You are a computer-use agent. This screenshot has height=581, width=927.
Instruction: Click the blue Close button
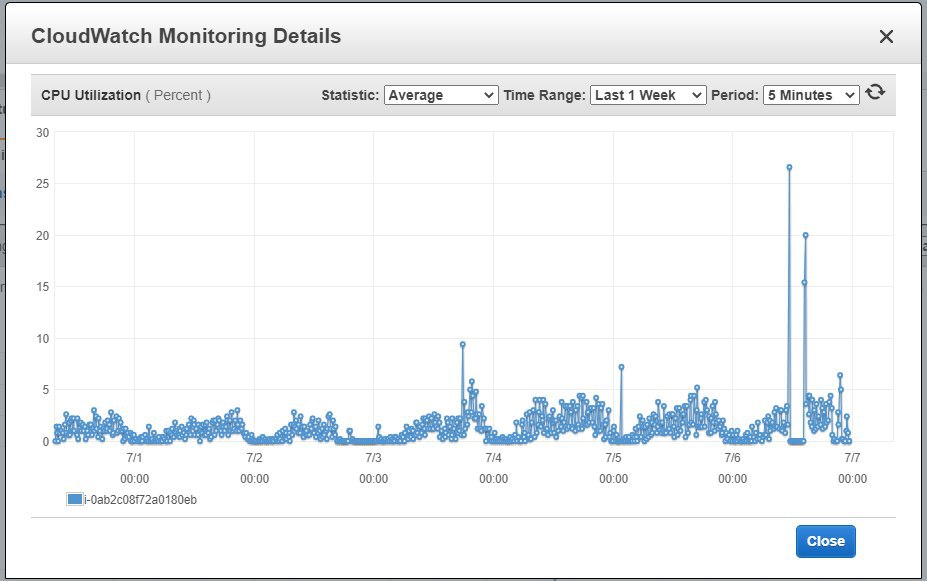tap(825, 541)
